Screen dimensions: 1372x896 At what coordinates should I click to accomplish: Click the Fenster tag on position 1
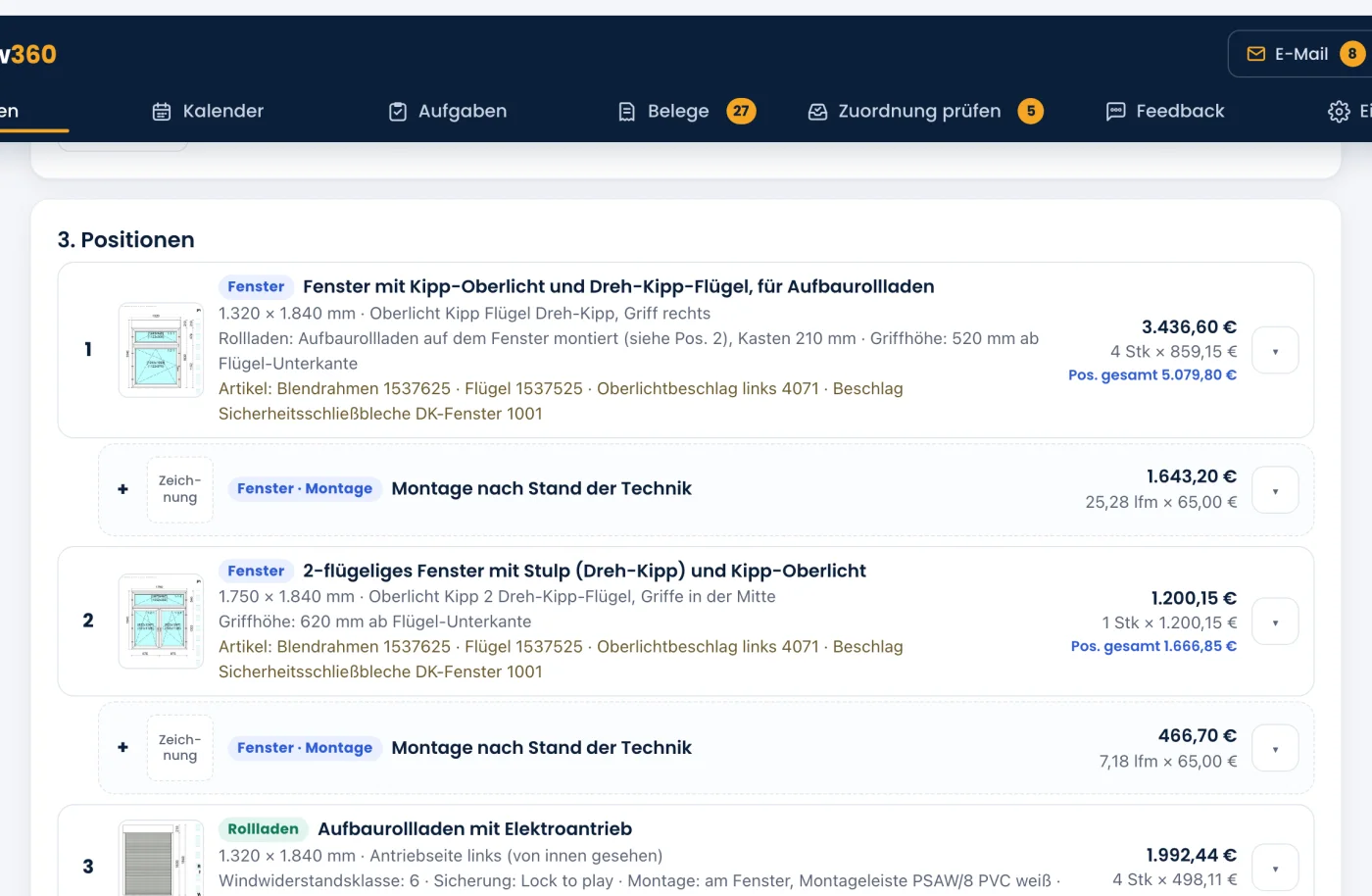[x=256, y=287]
